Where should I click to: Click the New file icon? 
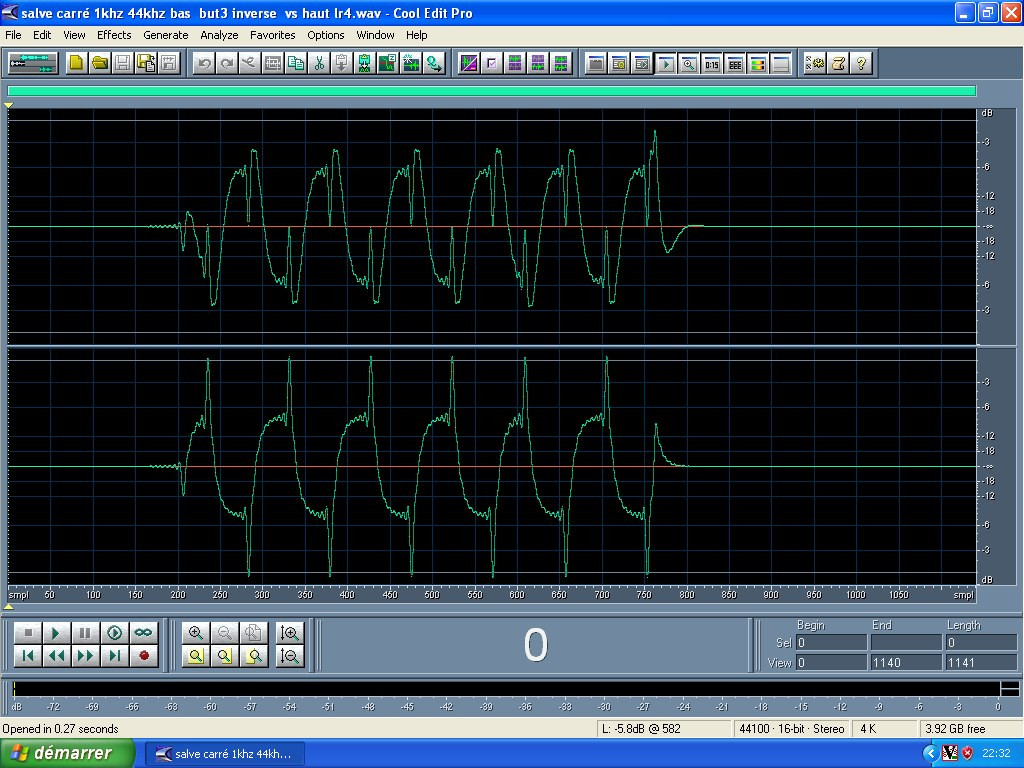point(77,63)
